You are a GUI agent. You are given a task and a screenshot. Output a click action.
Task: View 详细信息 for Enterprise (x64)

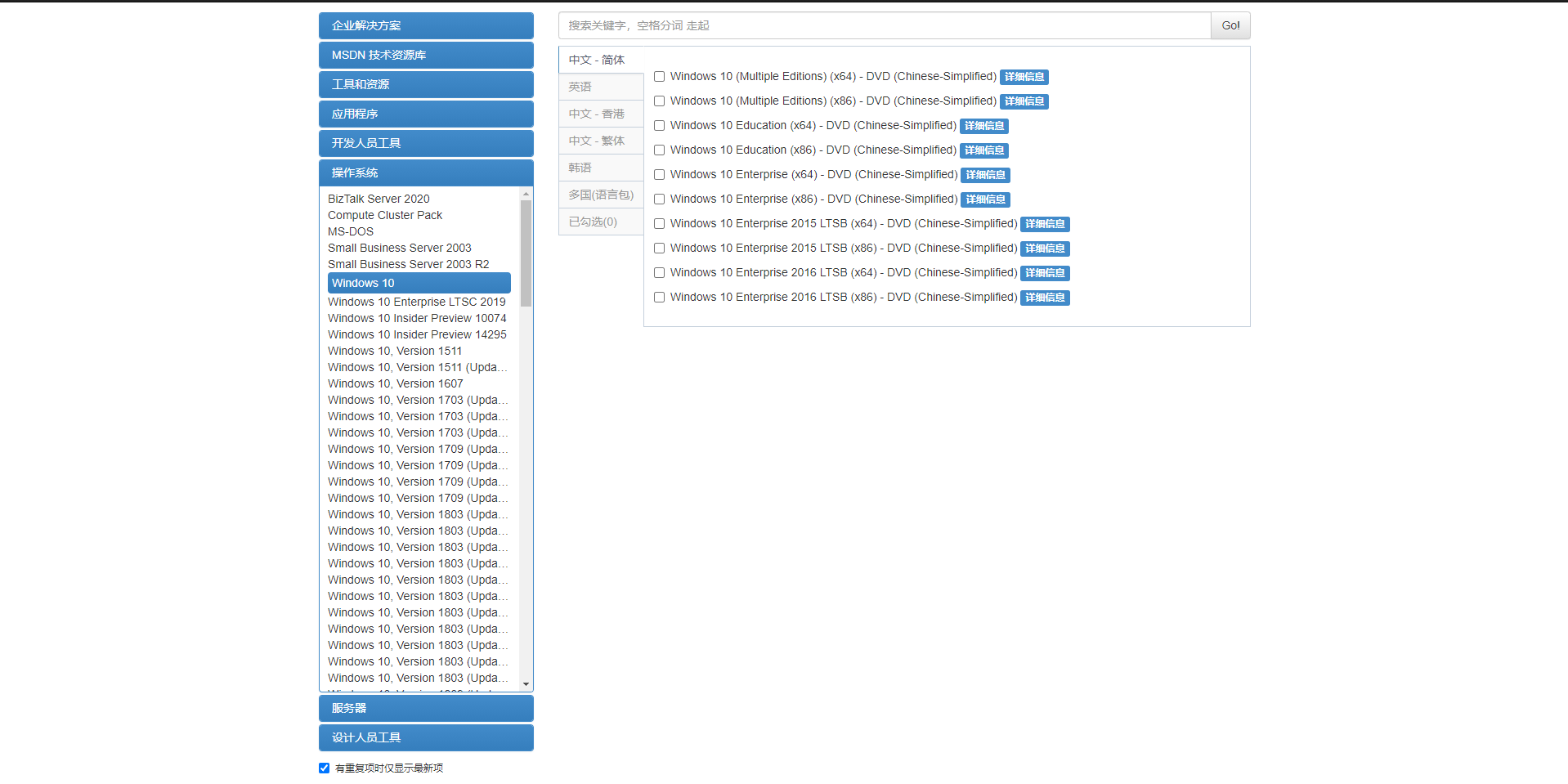[986, 175]
